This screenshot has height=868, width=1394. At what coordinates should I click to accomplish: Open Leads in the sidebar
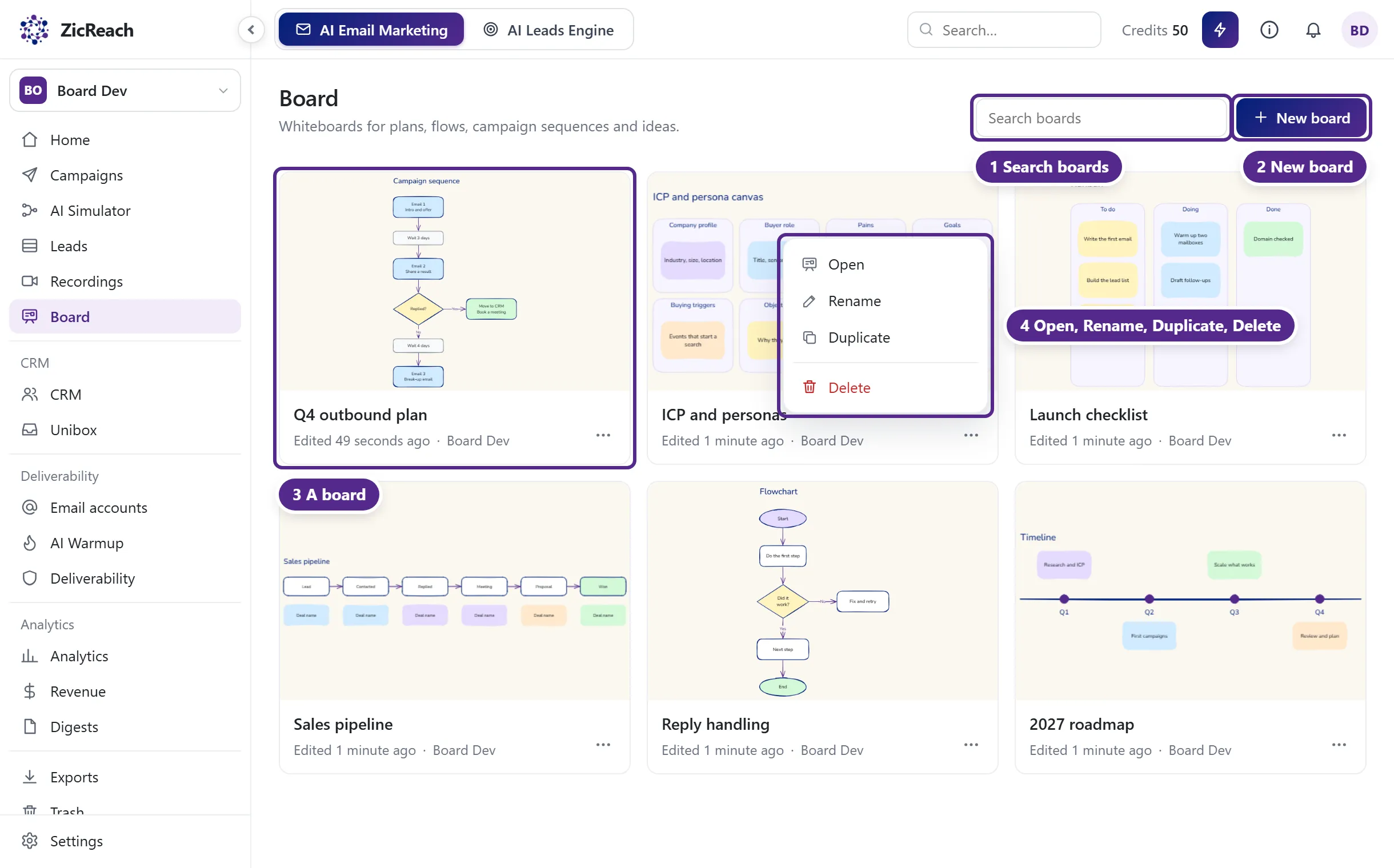(125, 246)
